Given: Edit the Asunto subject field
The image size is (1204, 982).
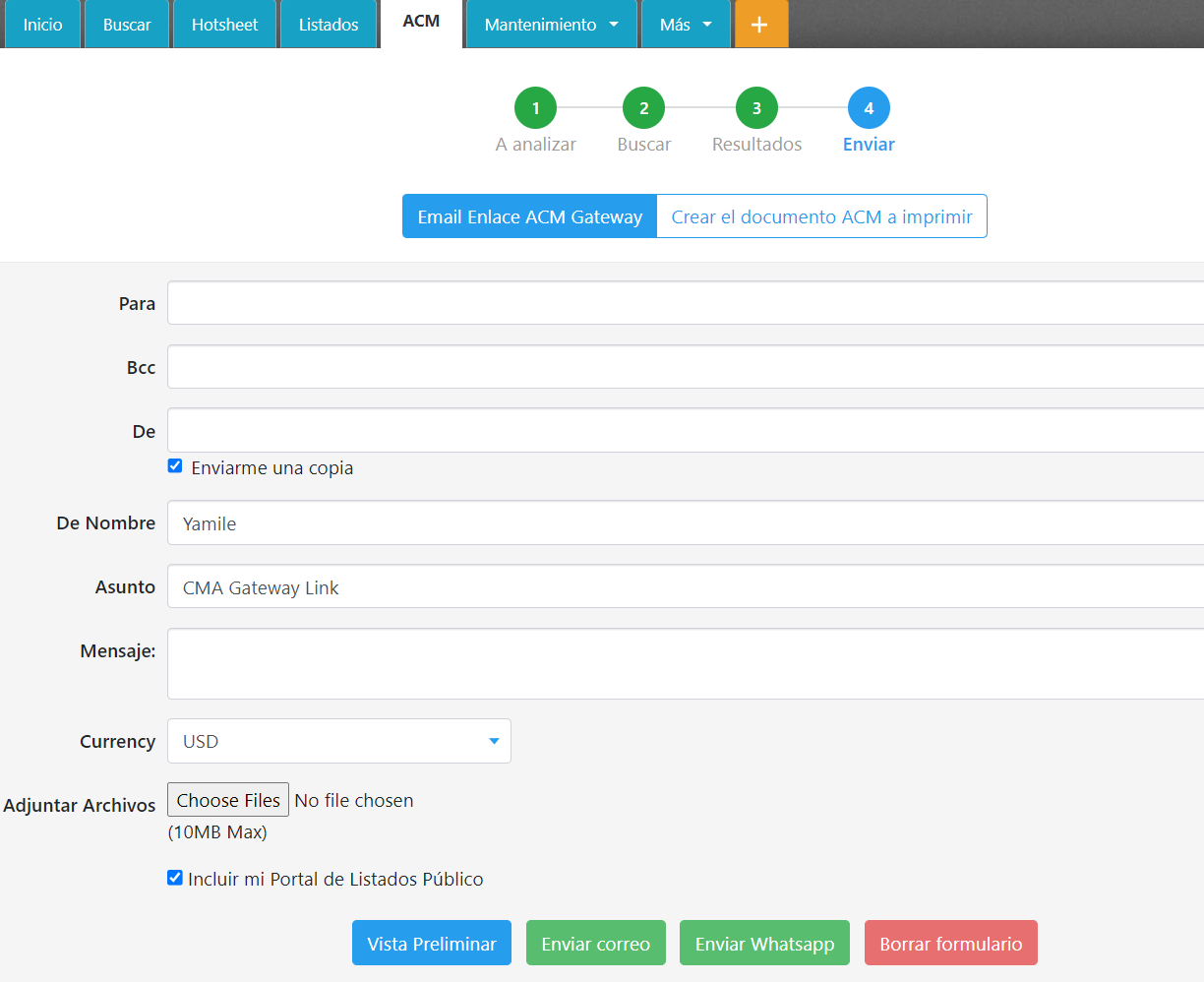Looking at the screenshot, I should tap(686, 587).
